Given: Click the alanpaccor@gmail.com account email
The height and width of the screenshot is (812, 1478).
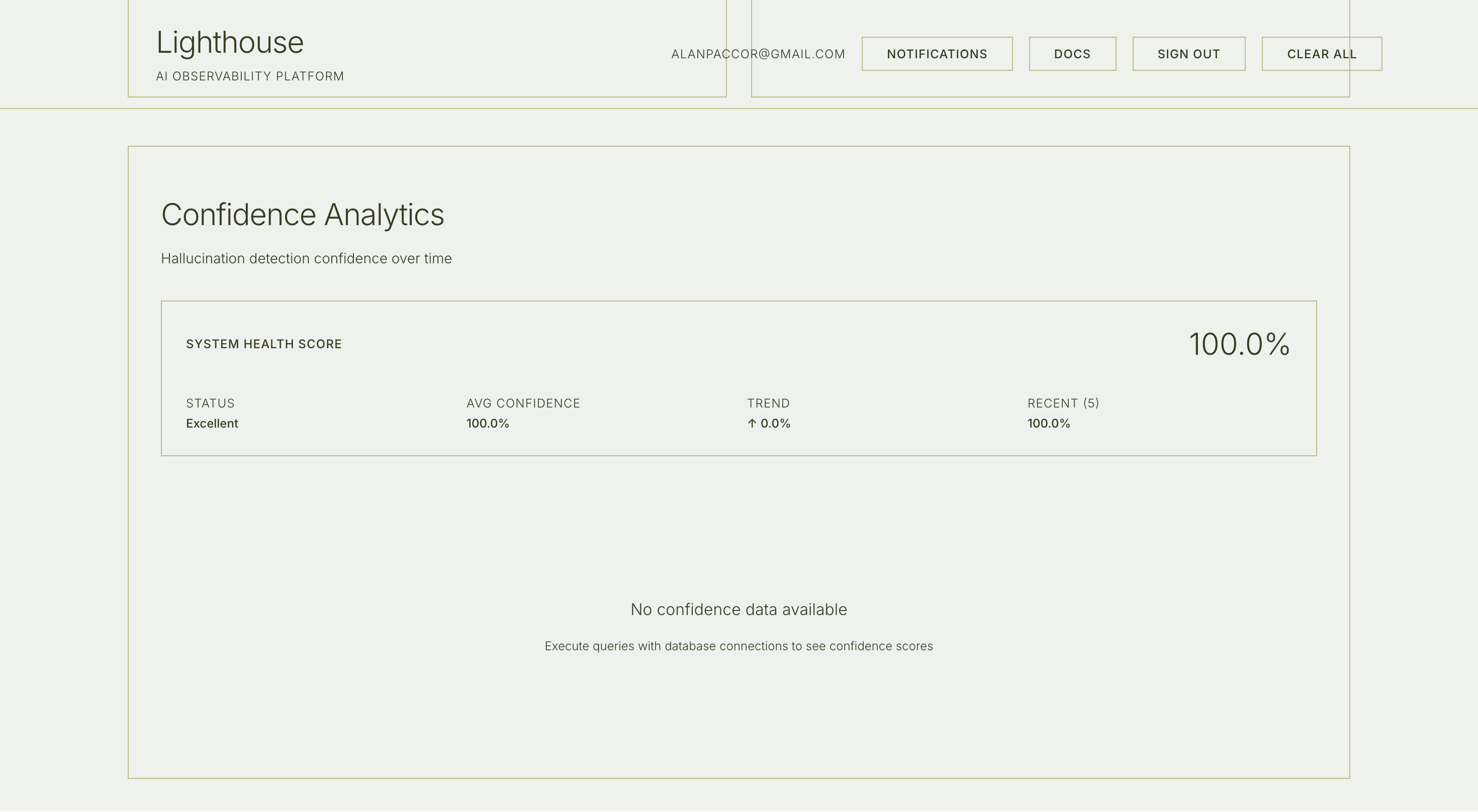Looking at the screenshot, I should coord(758,54).
